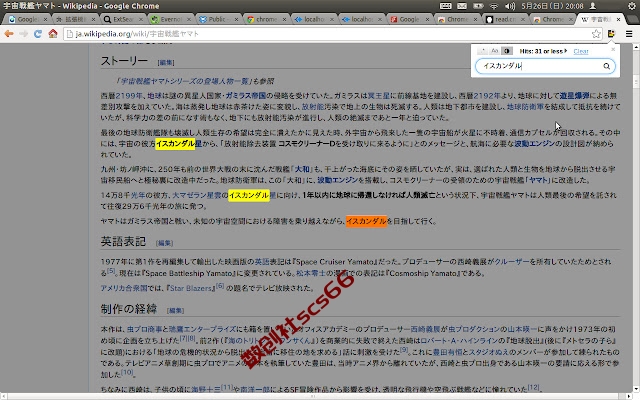Open the 松本零士 link

click(311, 273)
